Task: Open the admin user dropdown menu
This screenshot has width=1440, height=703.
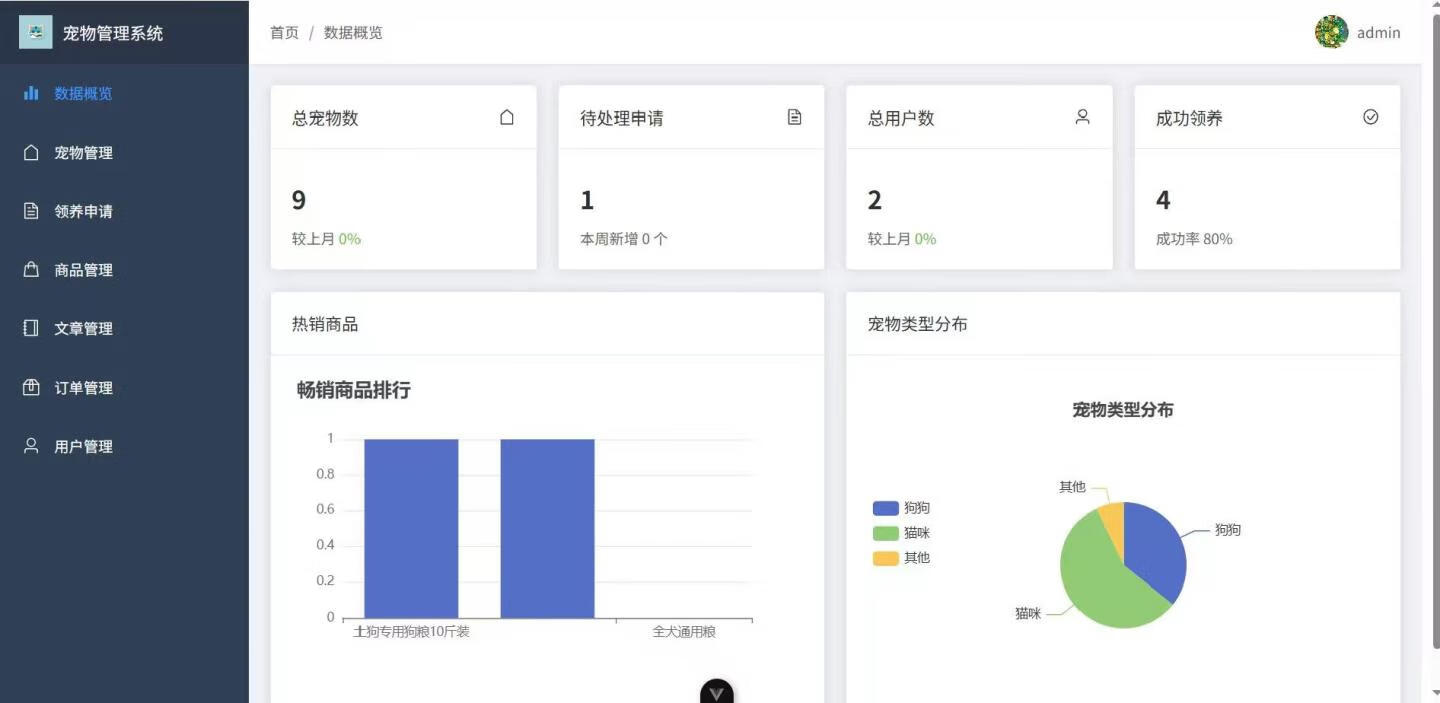Action: click(1378, 33)
